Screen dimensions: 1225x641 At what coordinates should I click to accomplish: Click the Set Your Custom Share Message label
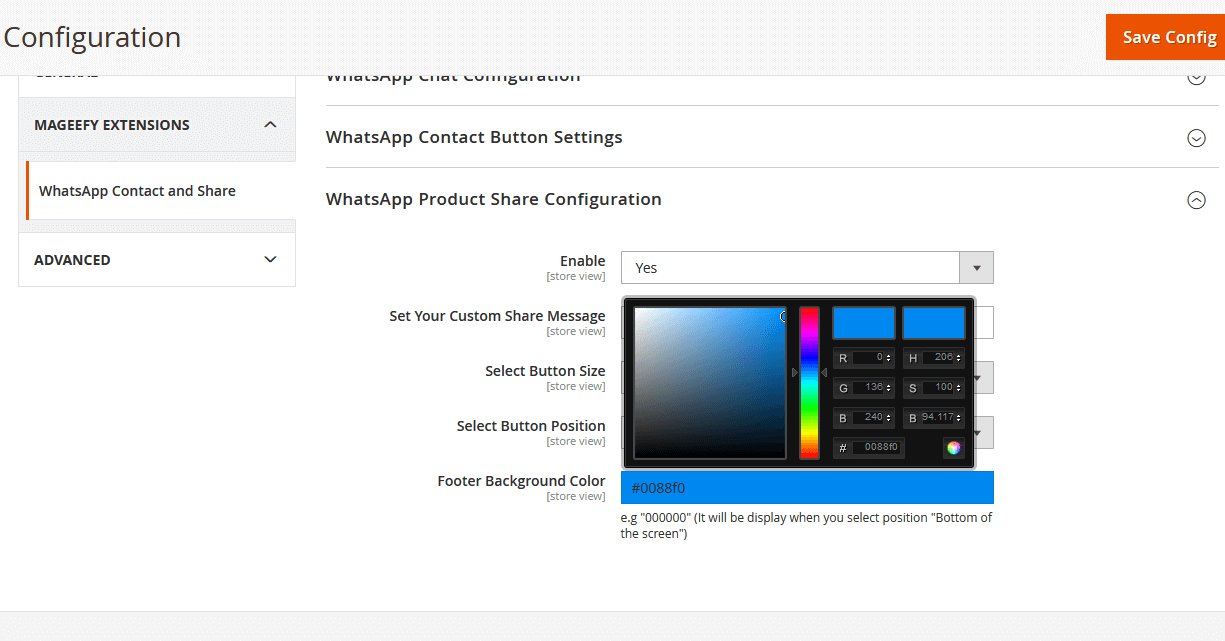(497, 316)
